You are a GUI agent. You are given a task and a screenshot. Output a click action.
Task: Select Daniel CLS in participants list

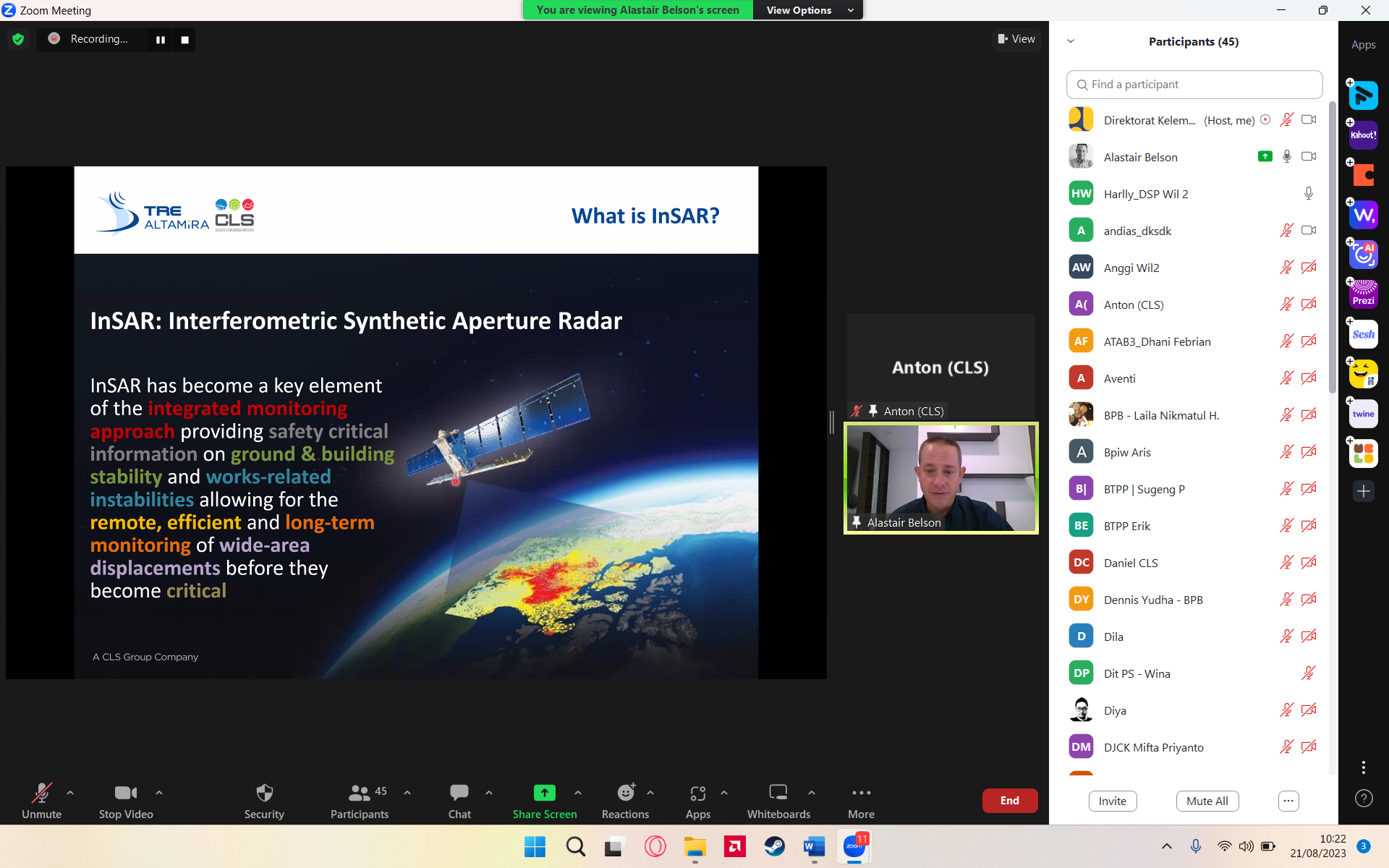[x=1192, y=563]
